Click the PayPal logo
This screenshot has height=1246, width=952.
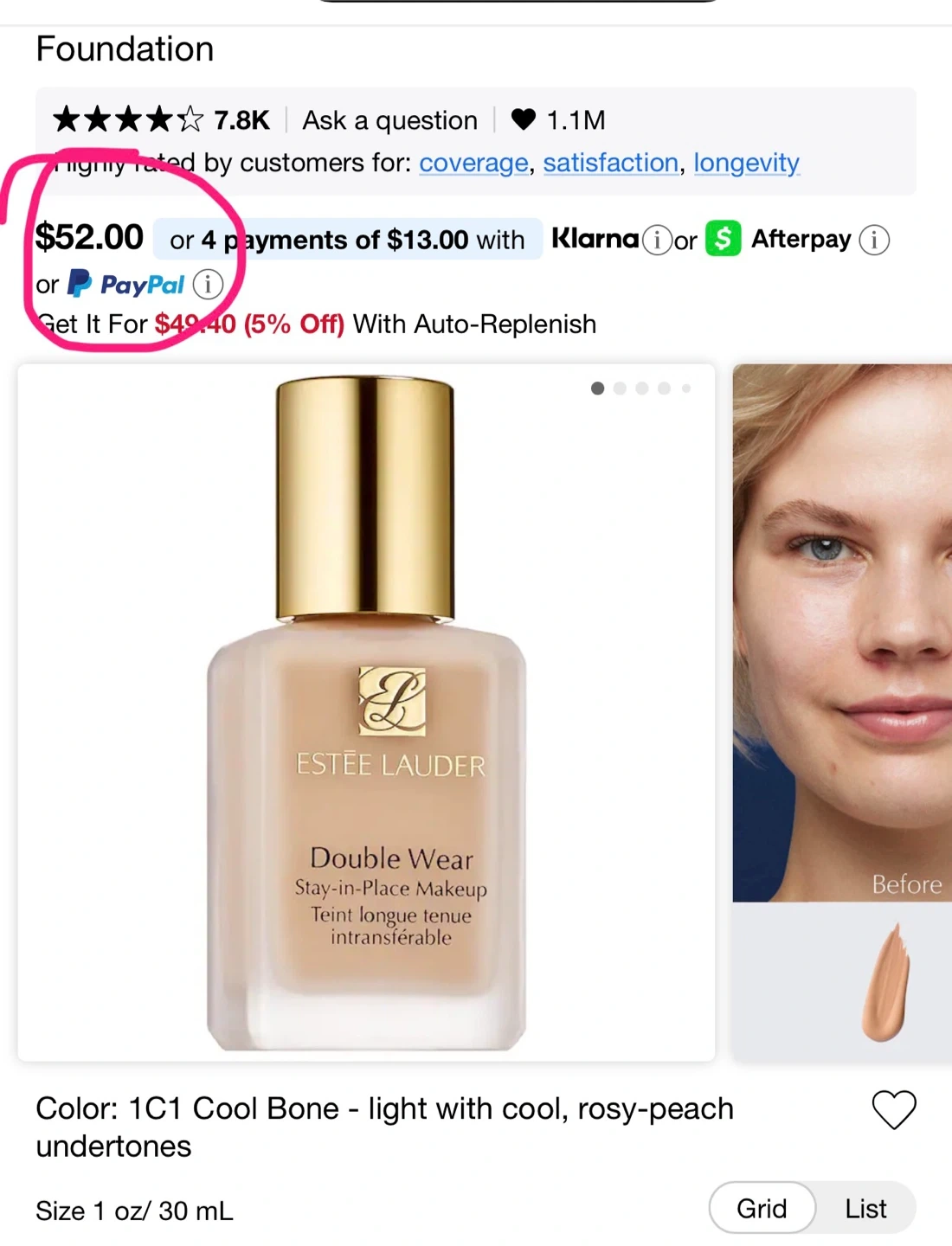click(126, 284)
